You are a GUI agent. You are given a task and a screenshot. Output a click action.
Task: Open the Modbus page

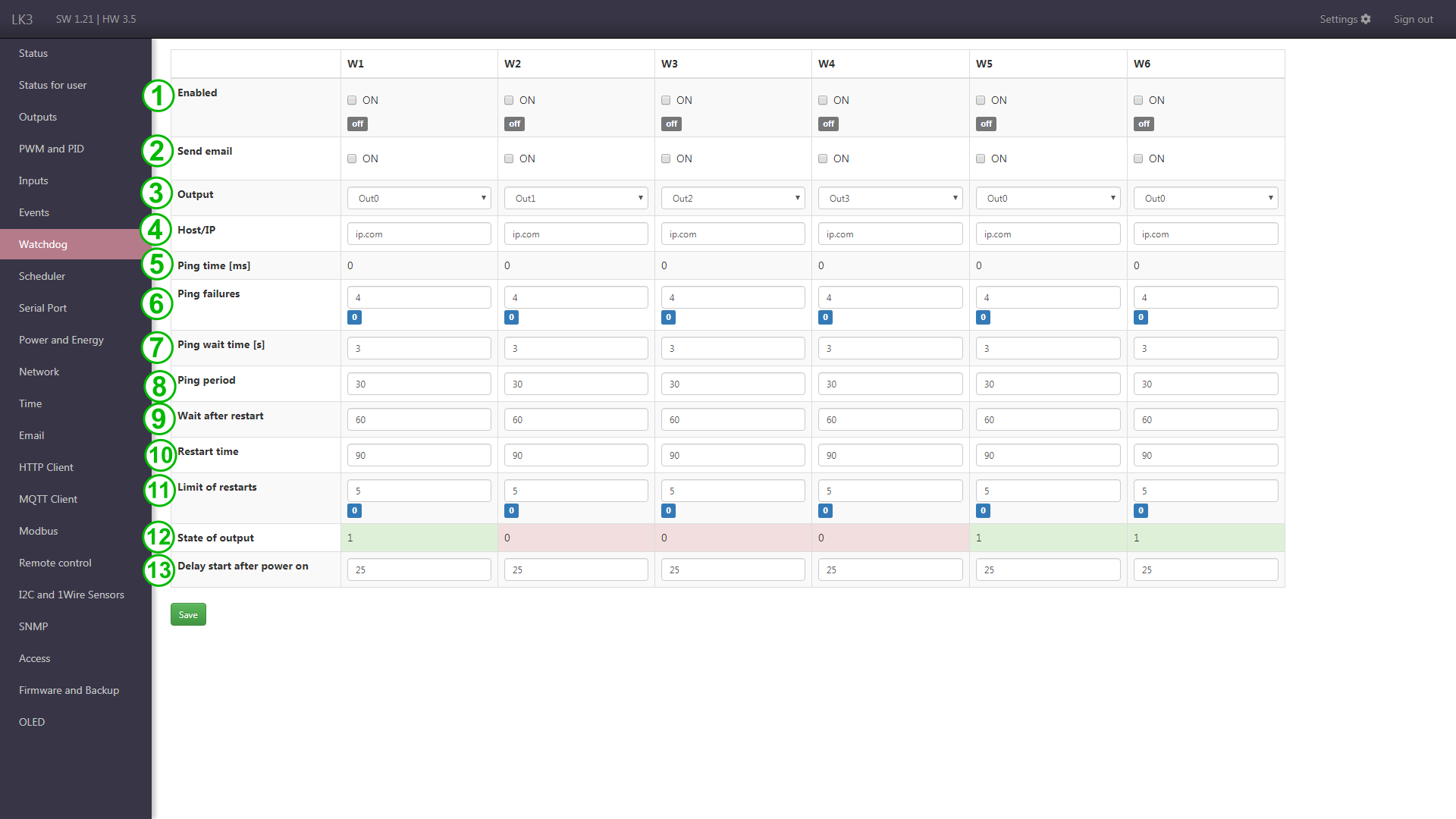pos(39,531)
